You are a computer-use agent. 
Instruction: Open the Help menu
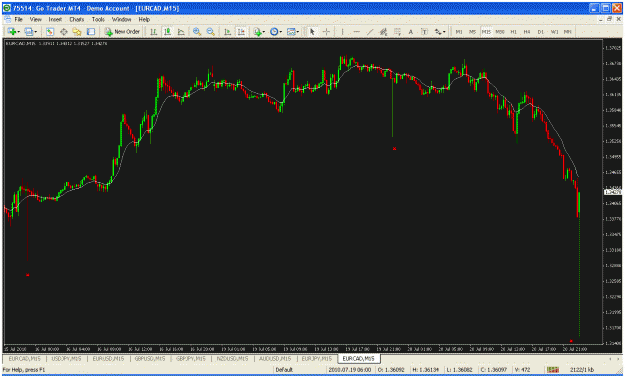pos(144,19)
